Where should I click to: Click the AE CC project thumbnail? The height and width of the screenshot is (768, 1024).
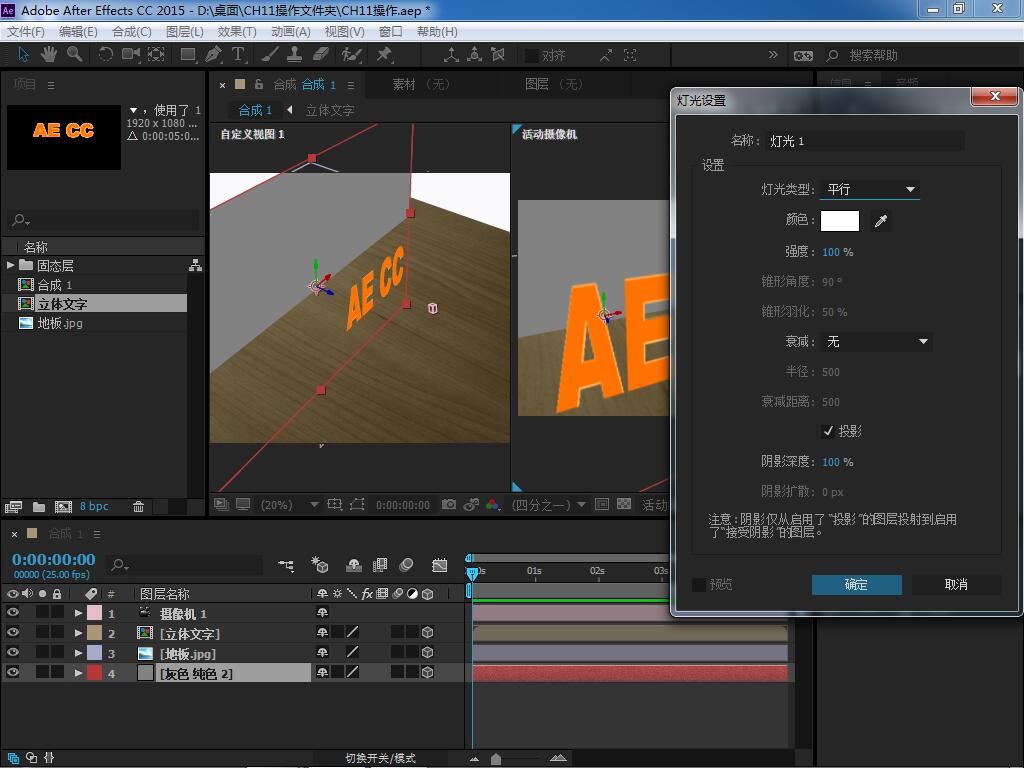[x=63, y=137]
